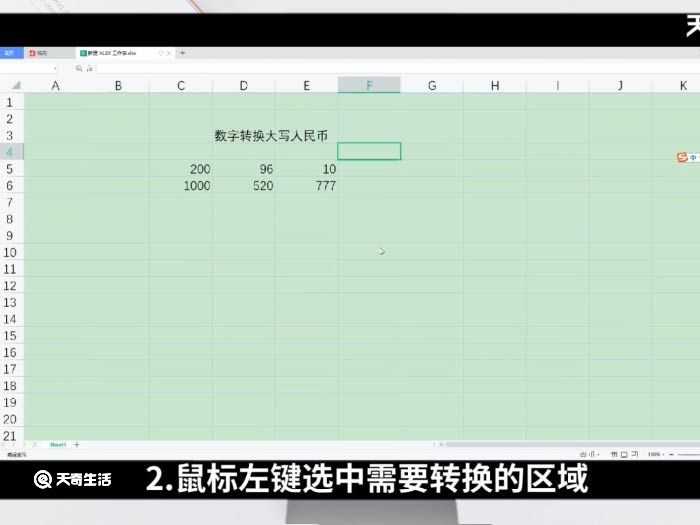Select the highlighted column F header
This screenshot has width=700, height=525.
[x=369, y=85]
